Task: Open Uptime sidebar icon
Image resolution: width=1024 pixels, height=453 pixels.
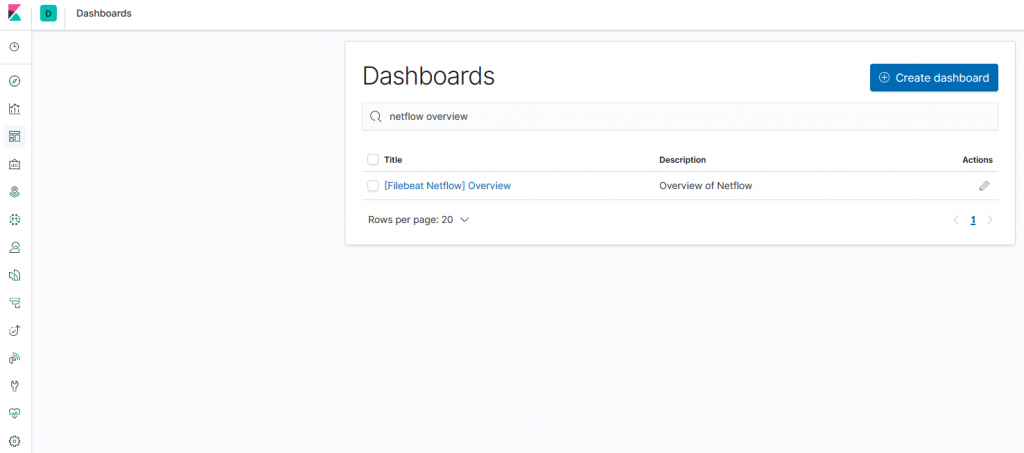Action: [x=14, y=331]
